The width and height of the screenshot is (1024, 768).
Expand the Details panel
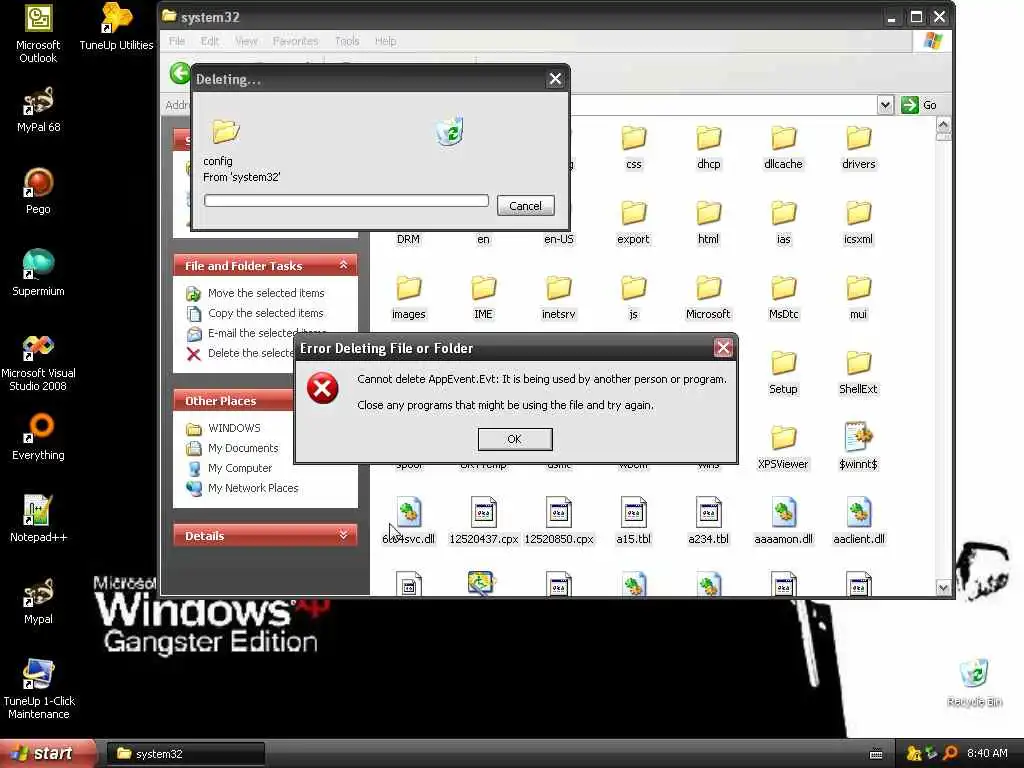[344, 536]
